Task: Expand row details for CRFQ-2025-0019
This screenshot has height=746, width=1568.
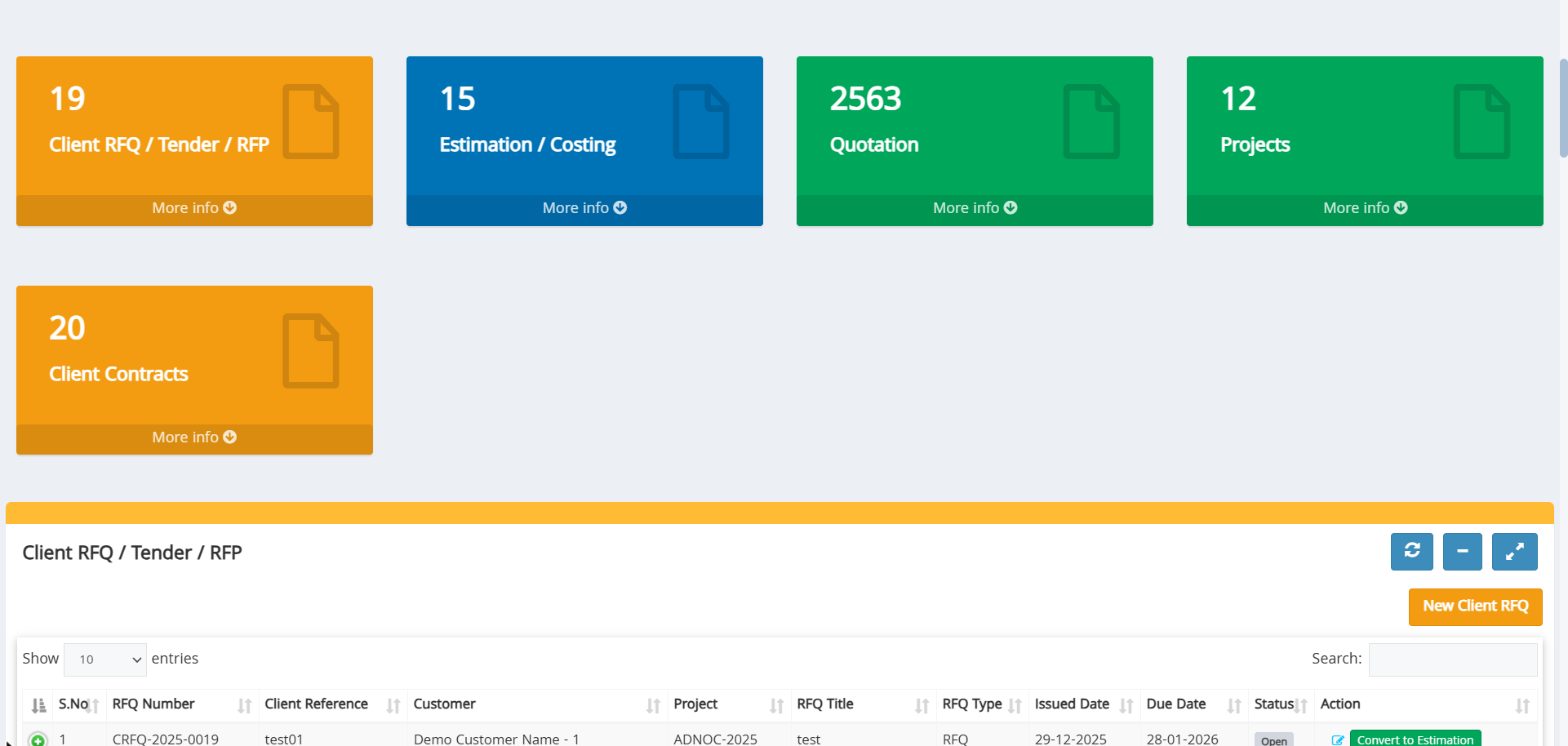Action: tap(37, 740)
